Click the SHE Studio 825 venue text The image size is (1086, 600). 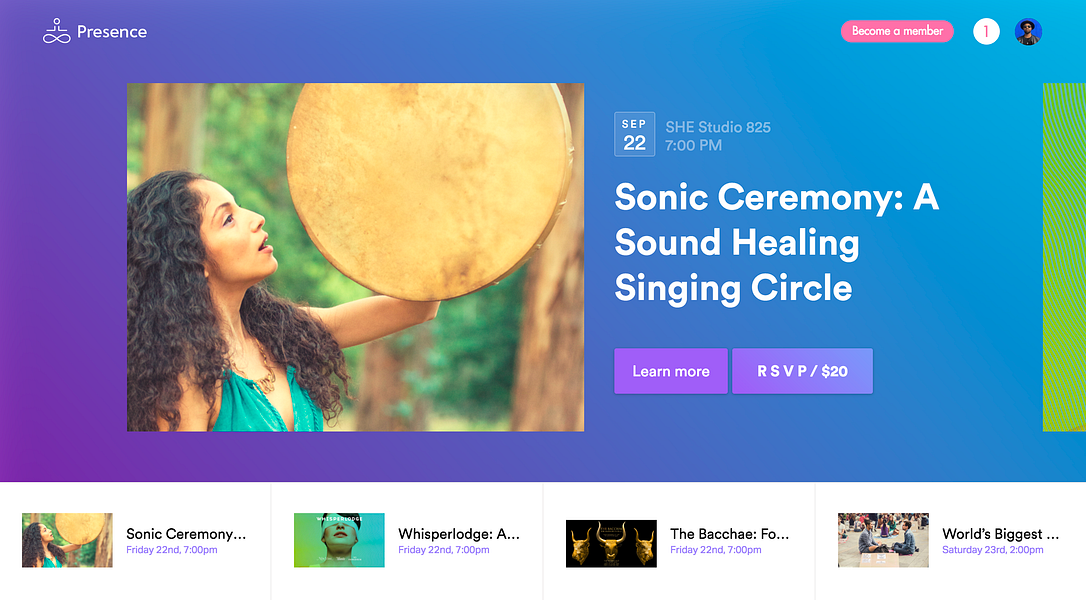pos(718,127)
